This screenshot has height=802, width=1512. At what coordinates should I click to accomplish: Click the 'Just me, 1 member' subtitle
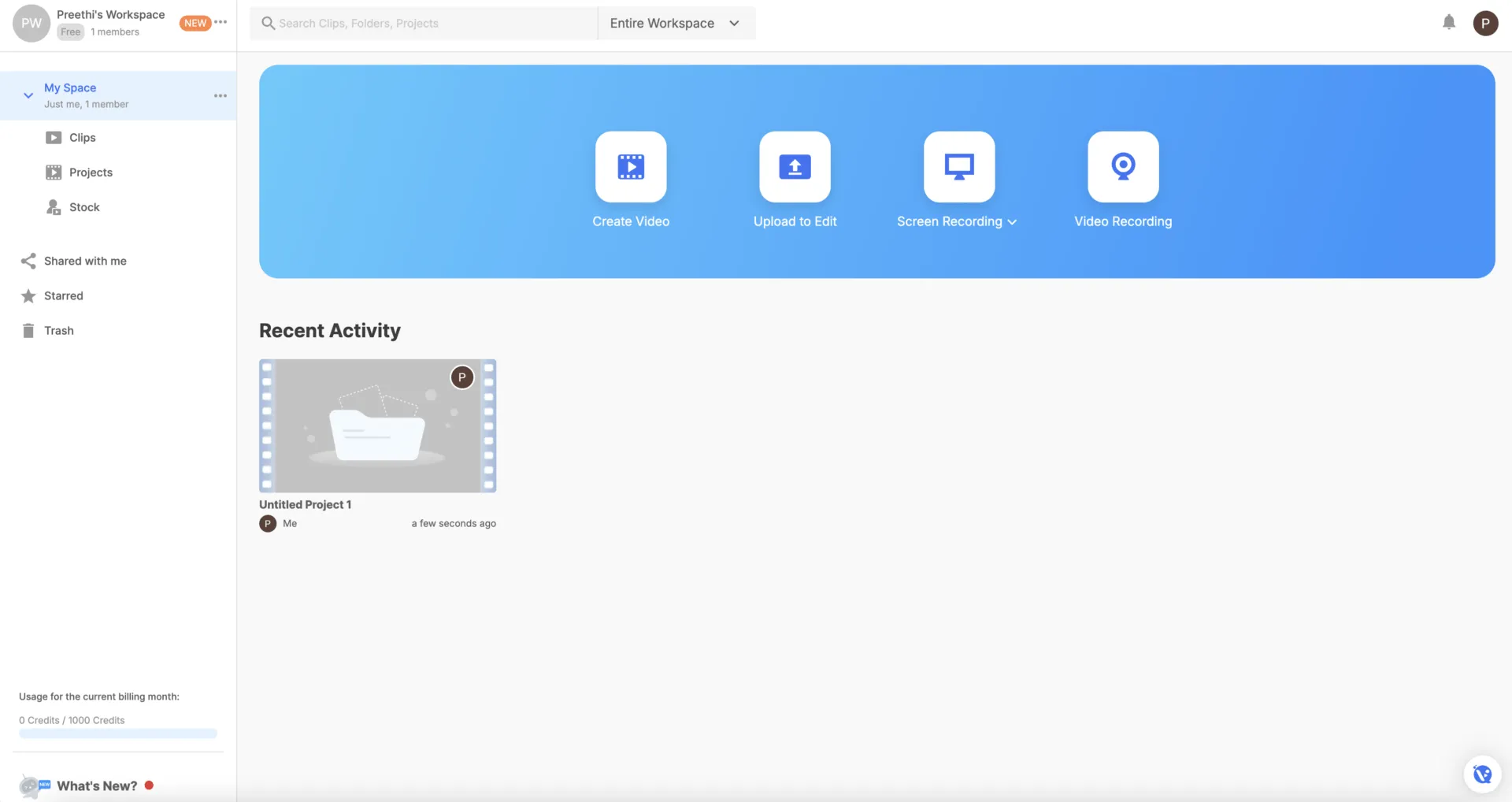(87, 104)
